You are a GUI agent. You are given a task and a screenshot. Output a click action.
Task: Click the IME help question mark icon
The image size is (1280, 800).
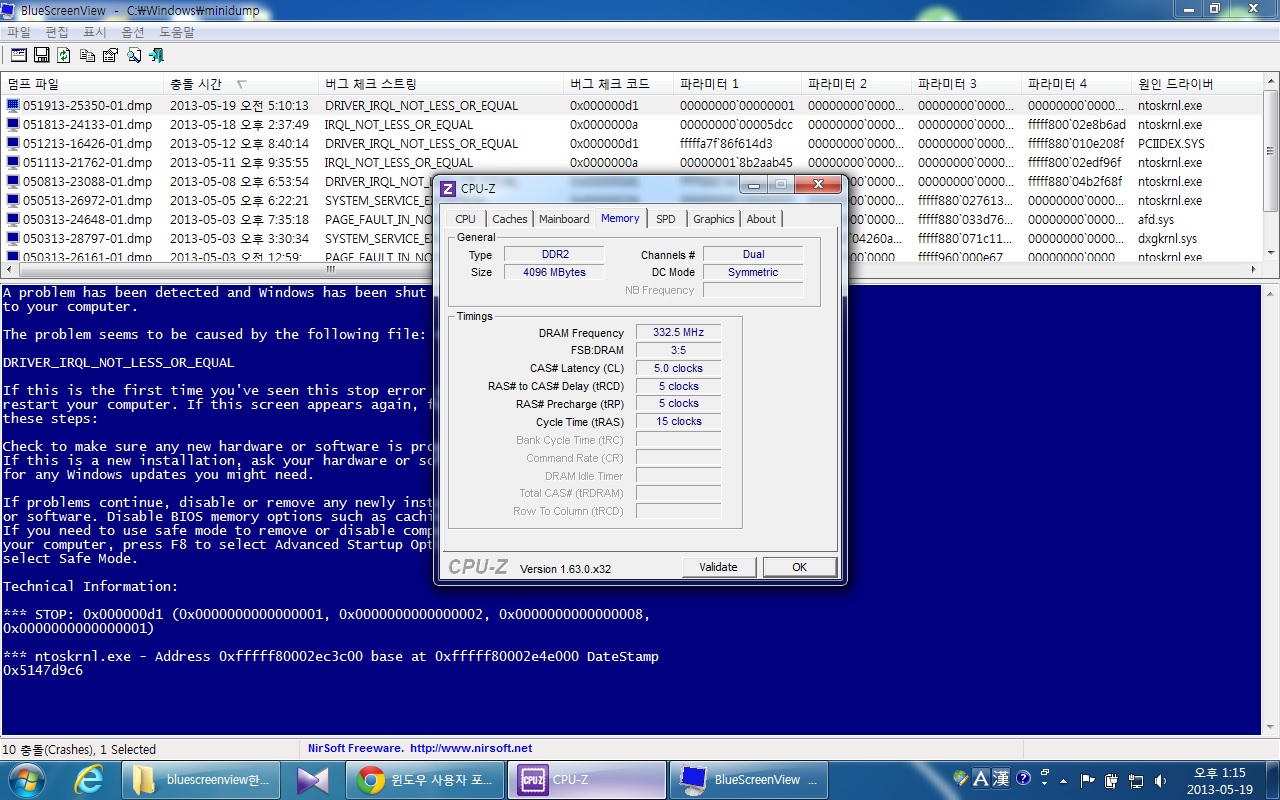(1023, 778)
